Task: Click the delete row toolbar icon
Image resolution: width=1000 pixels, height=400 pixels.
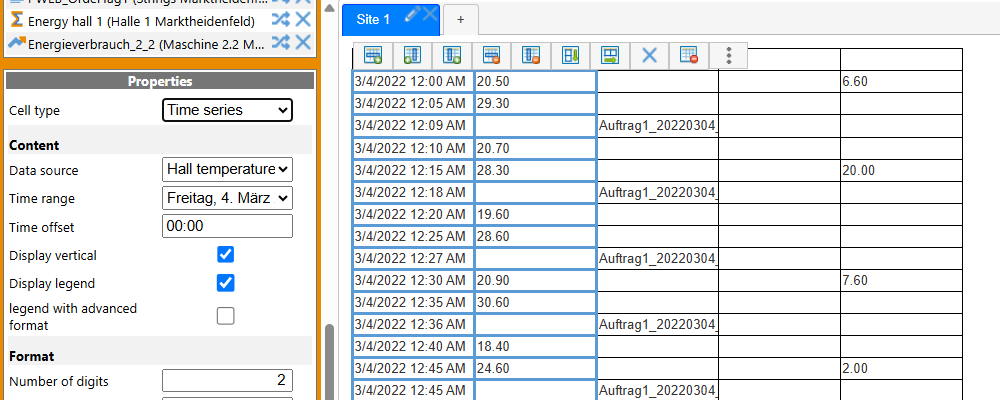Action: (491, 55)
